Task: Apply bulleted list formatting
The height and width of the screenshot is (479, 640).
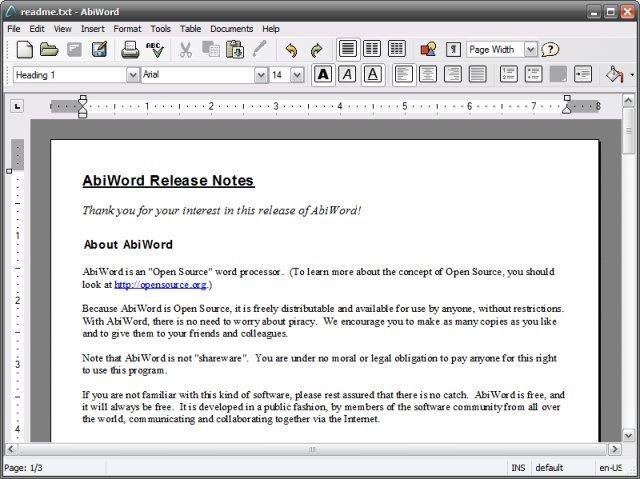Action: point(533,75)
